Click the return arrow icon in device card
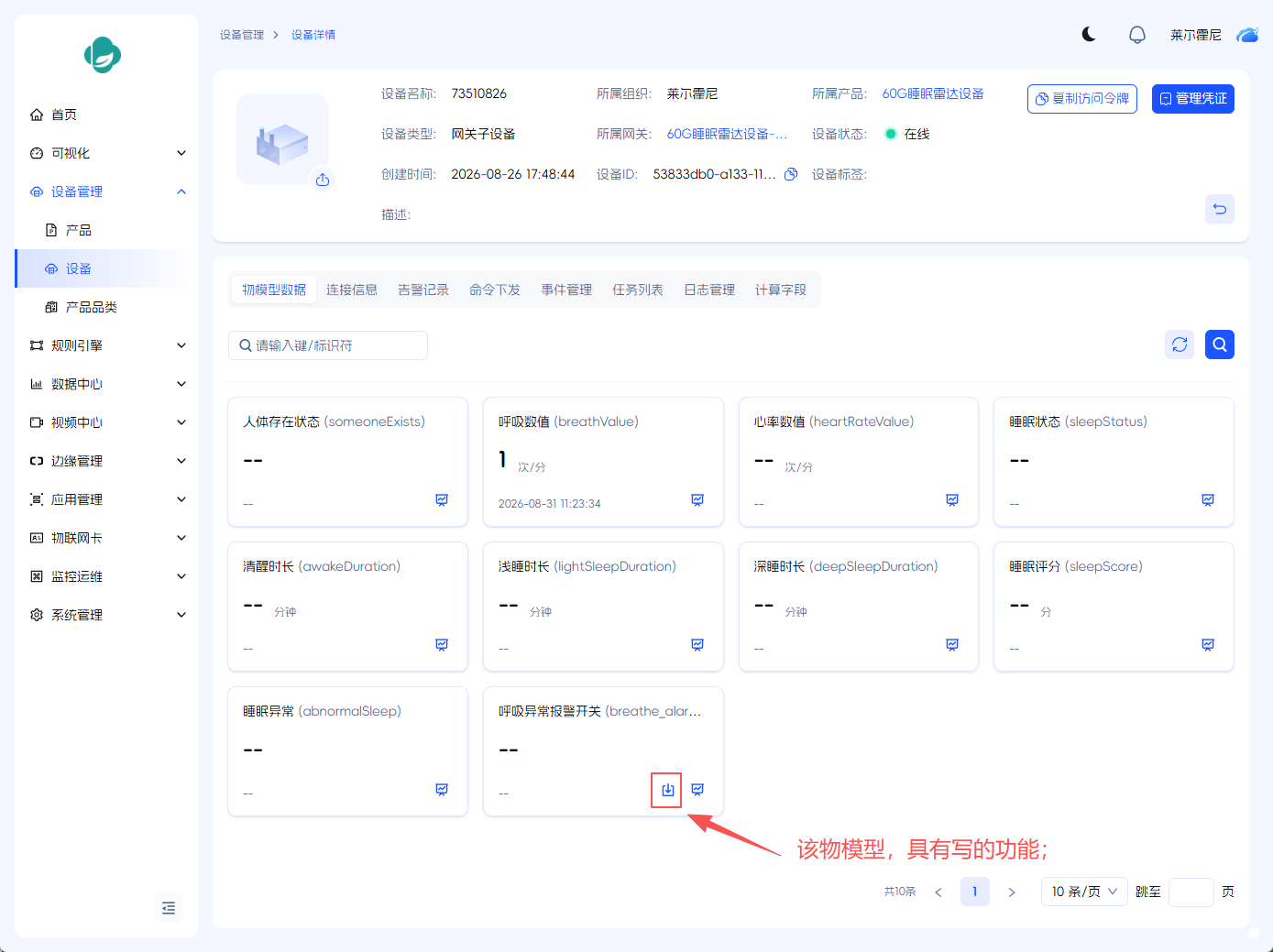 point(1220,209)
